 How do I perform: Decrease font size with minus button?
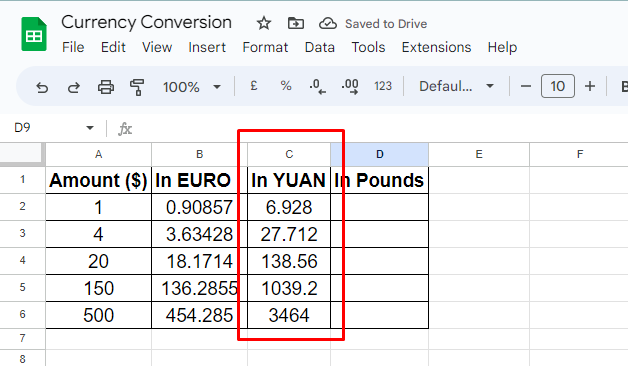coord(526,86)
